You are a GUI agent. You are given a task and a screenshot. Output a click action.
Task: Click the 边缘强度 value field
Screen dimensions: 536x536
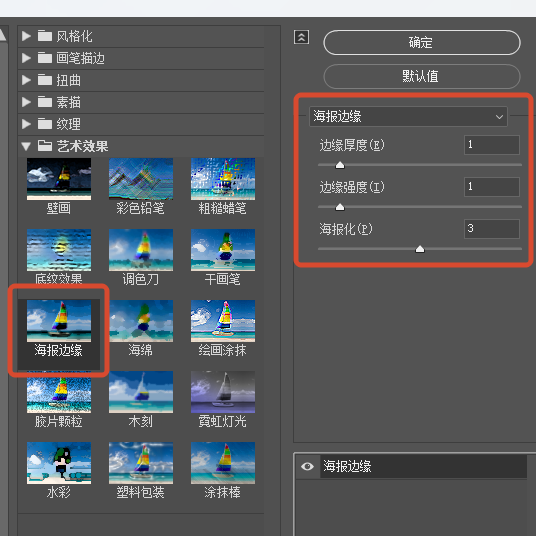[492, 187]
